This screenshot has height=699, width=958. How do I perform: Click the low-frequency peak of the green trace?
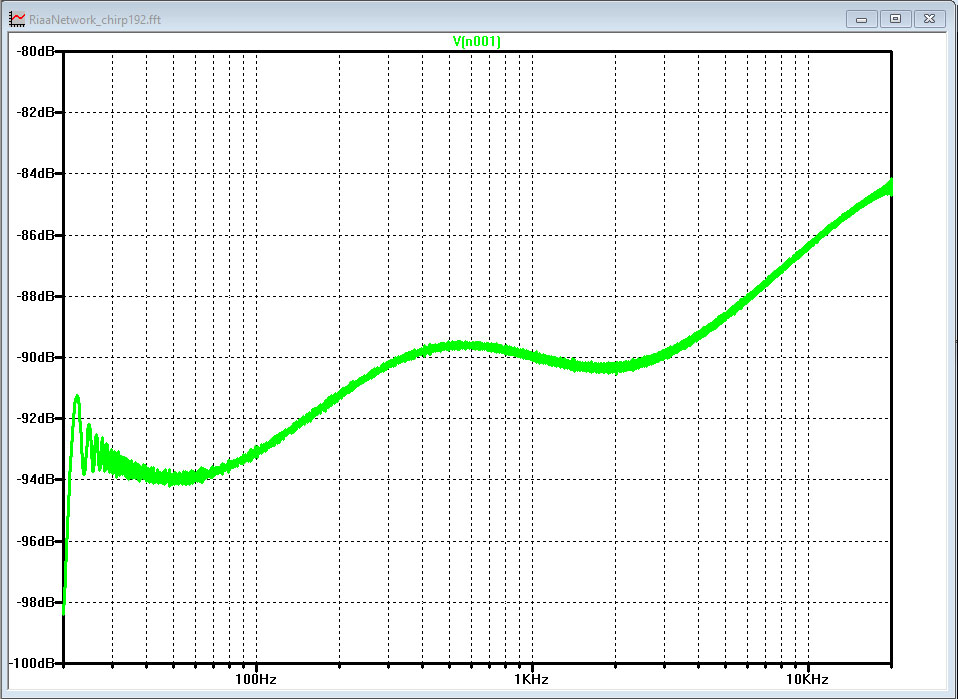point(77,398)
